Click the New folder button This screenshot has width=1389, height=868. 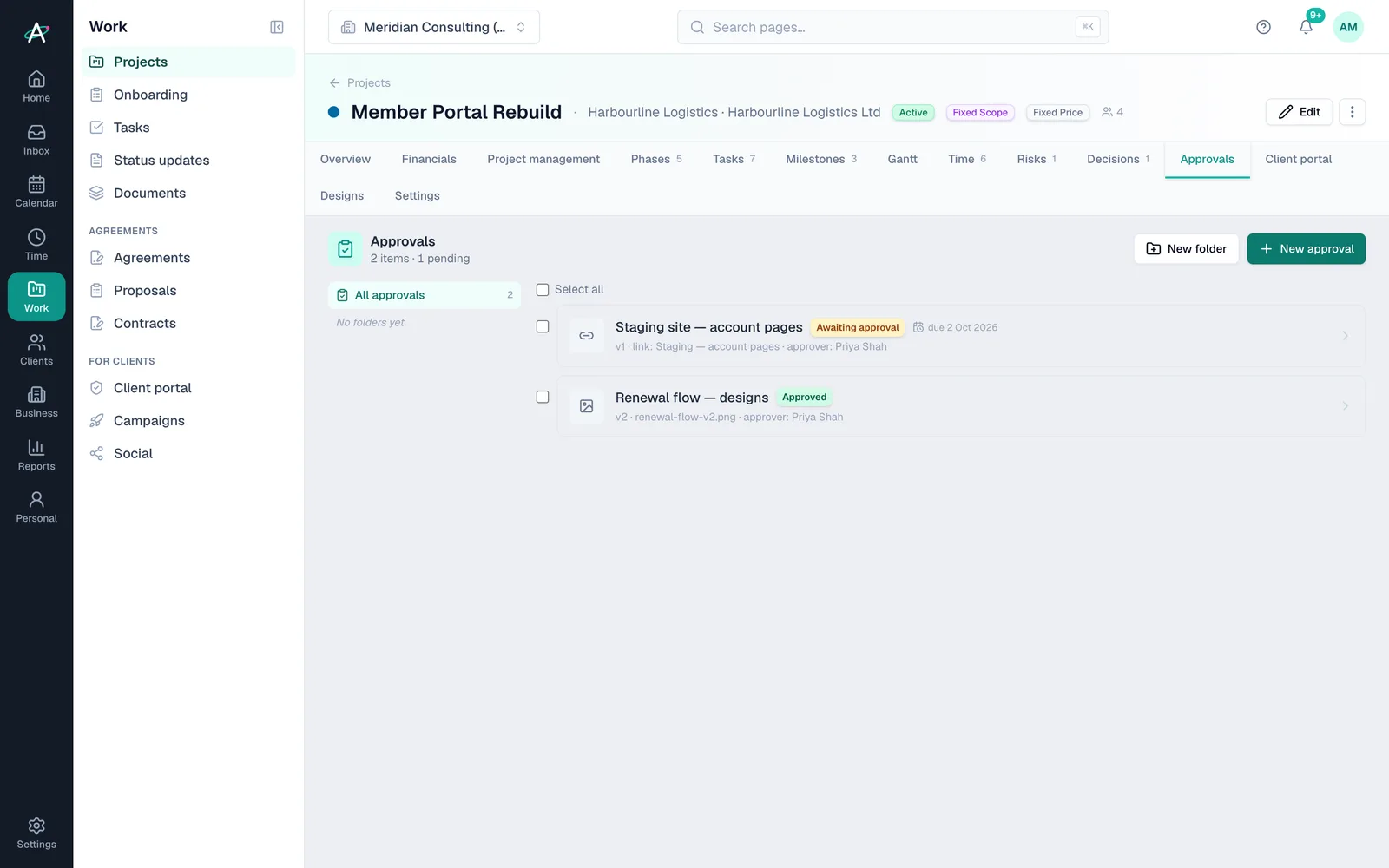[1186, 249]
